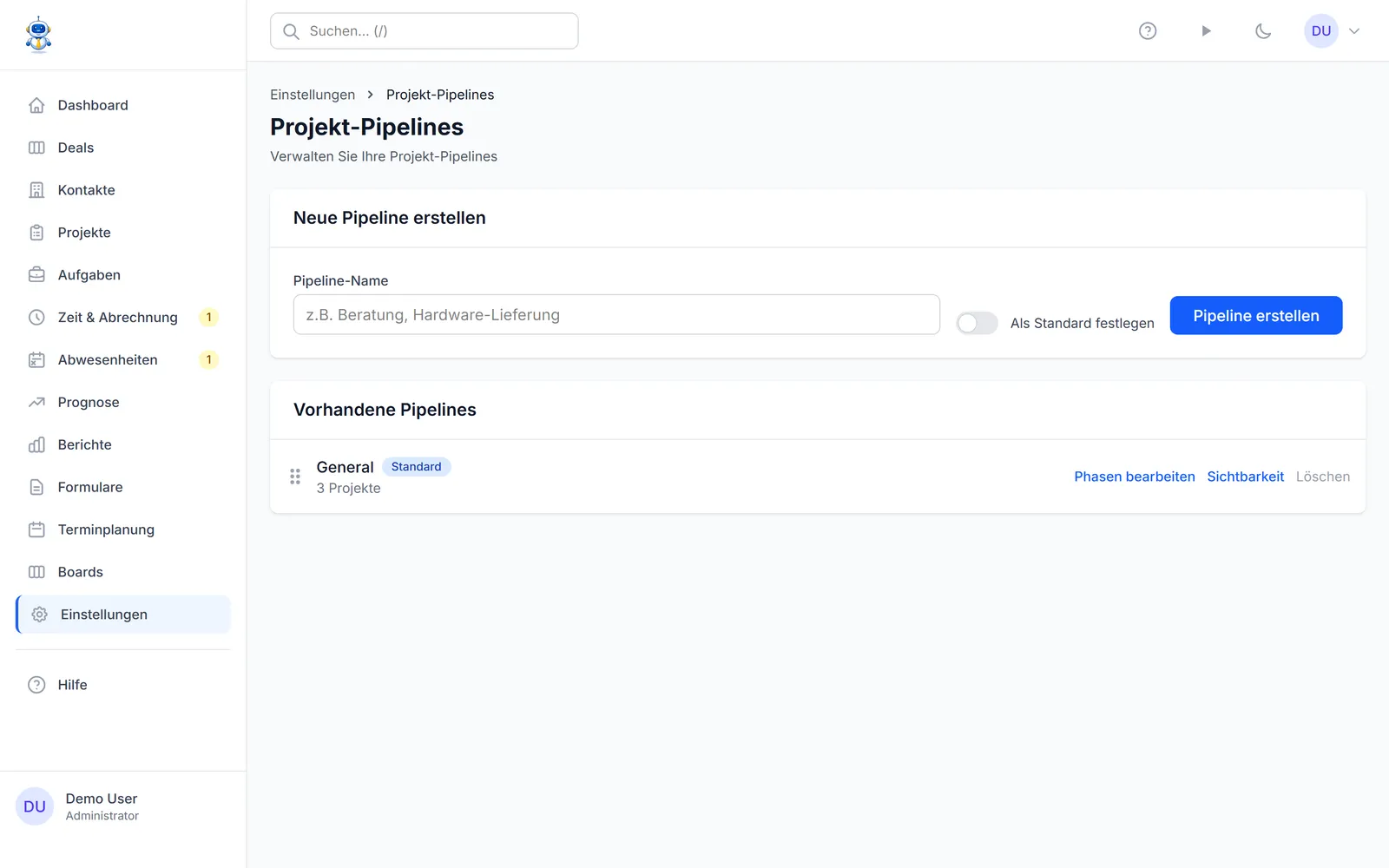Click the Pipeline erstellen button
The image size is (1389, 868).
1256,315
